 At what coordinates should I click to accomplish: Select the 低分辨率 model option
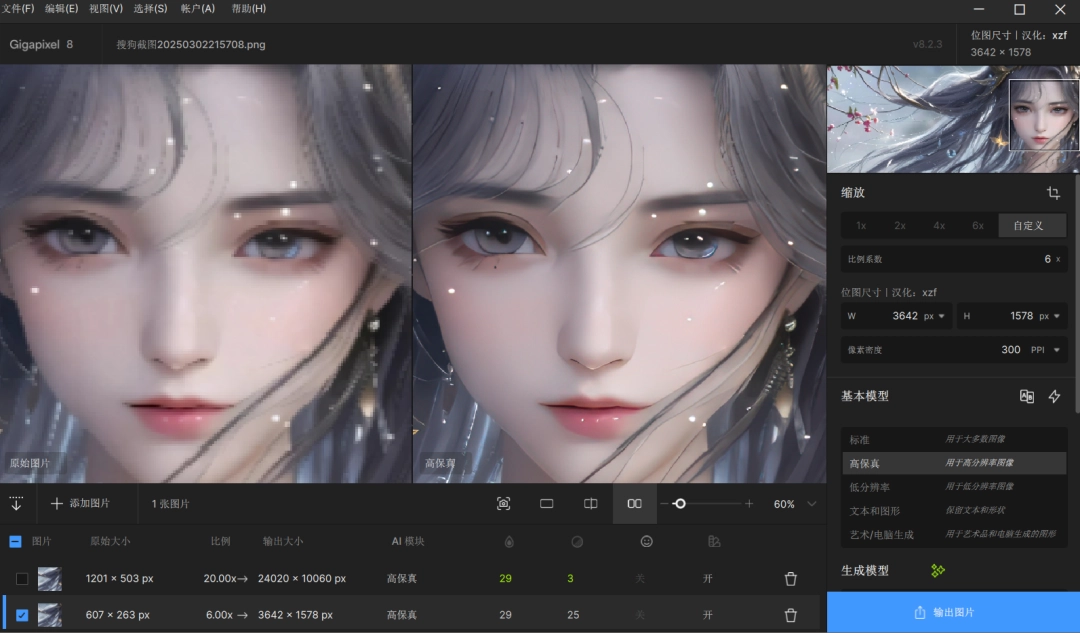pos(954,487)
